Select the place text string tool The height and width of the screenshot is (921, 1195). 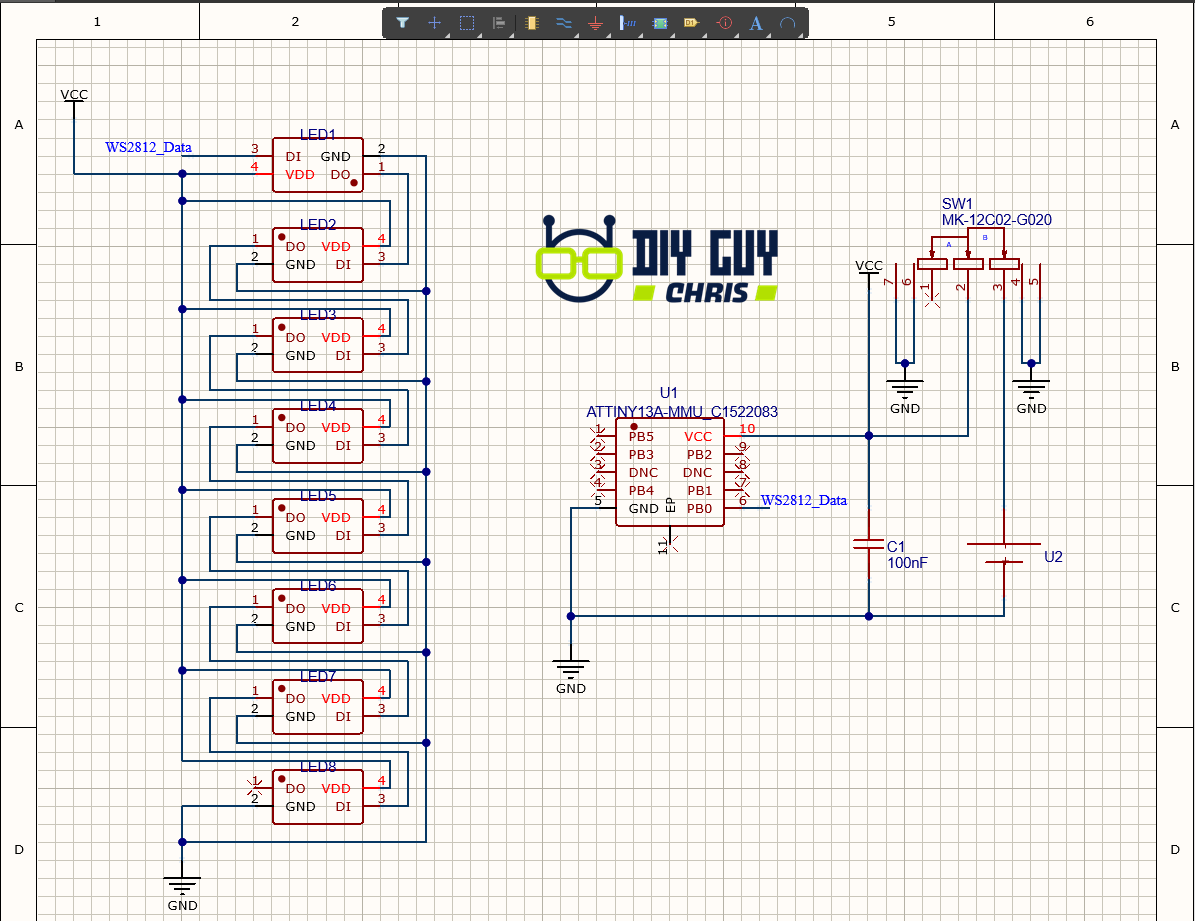(x=756, y=23)
